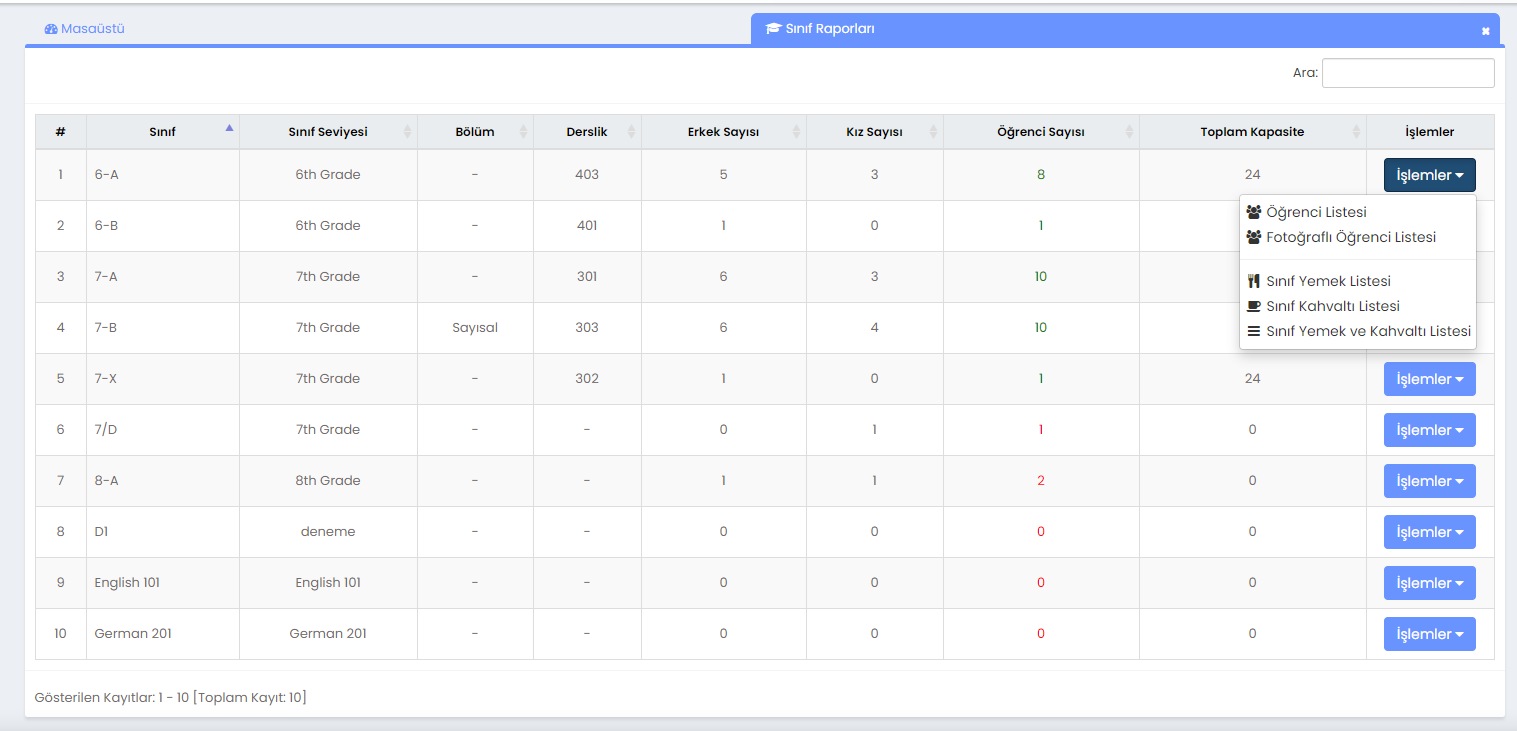The height and width of the screenshot is (731, 1517).
Task: Click class name 6-B cell
Action: pos(163,226)
